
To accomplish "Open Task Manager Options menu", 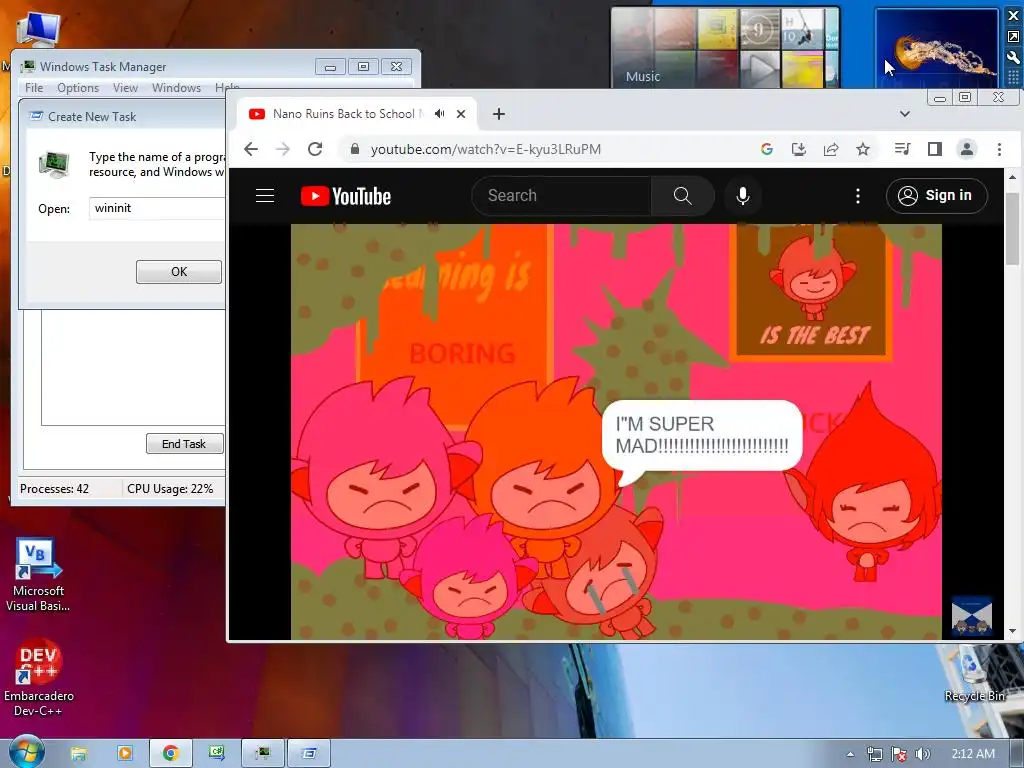I will [x=78, y=88].
